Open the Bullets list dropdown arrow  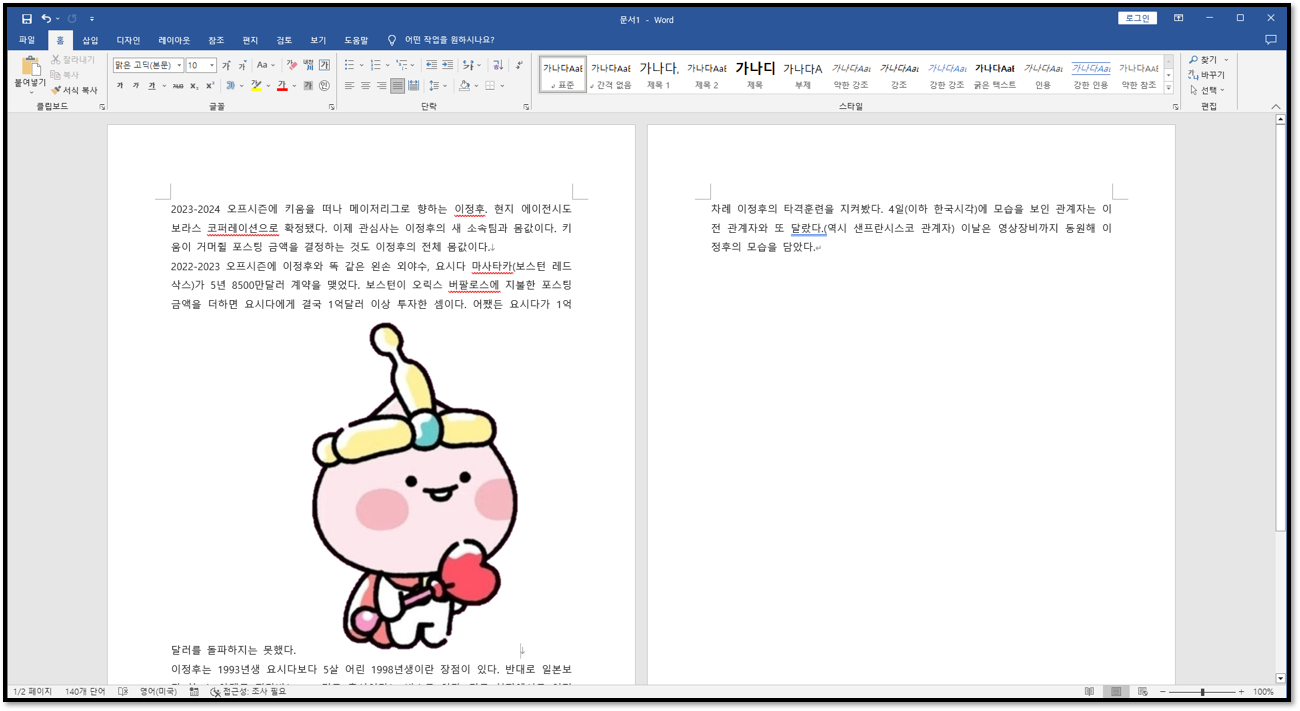tap(361, 65)
